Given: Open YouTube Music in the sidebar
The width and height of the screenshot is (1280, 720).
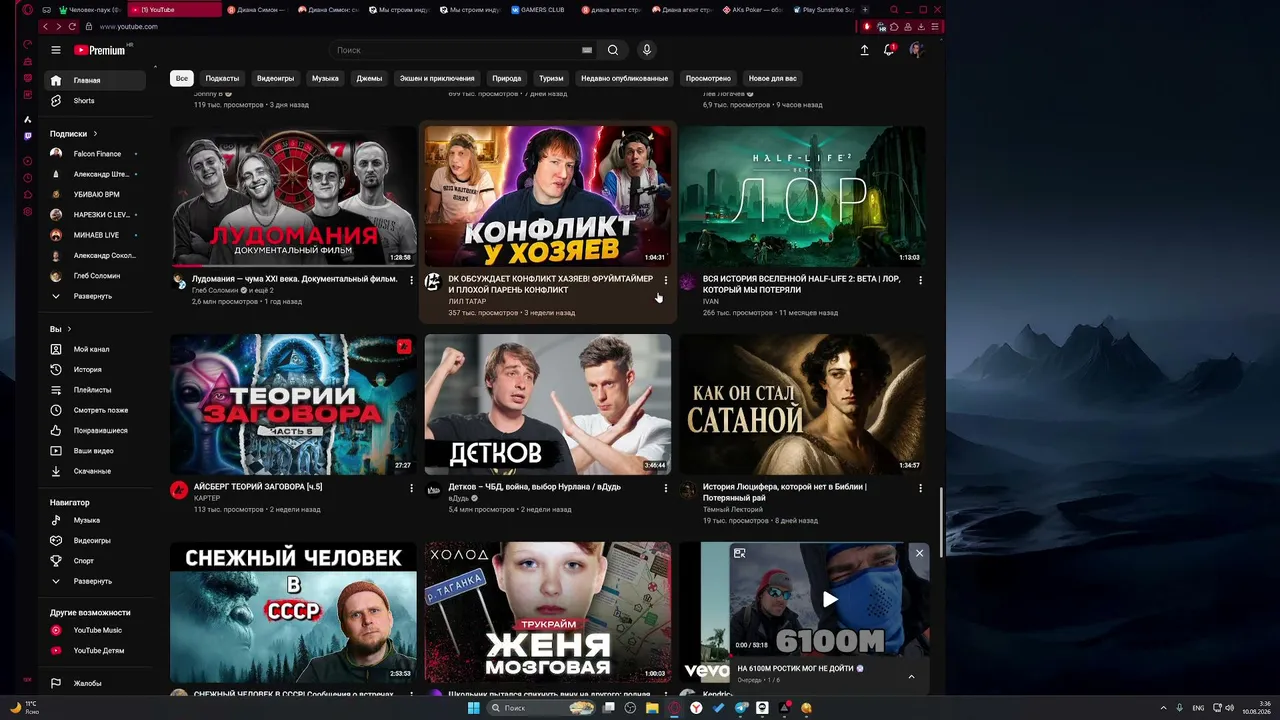Looking at the screenshot, I should coord(96,630).
